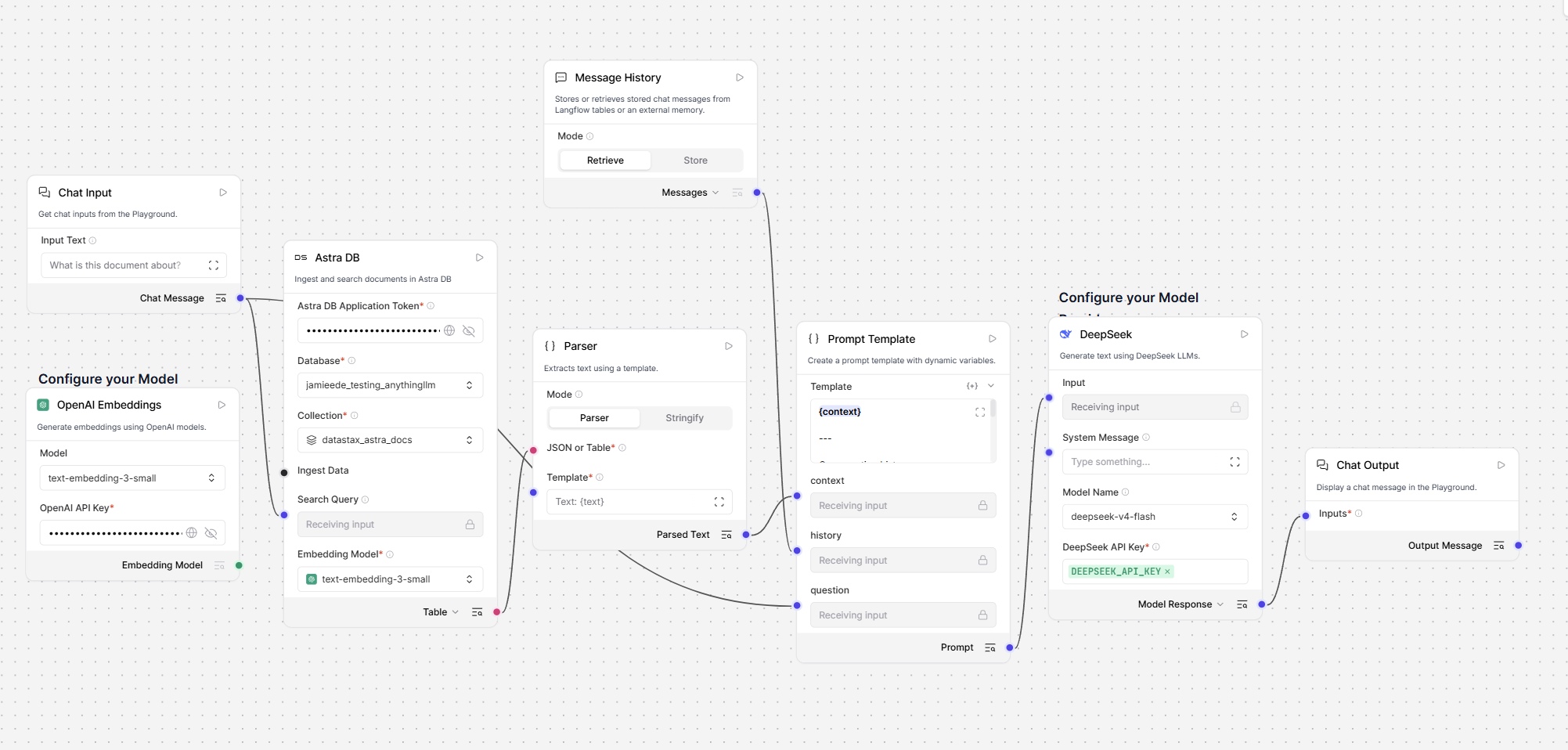Screen dimensions: 1568x750
Task: Expand System Message field editor icon
Action: tap(1235, 462)
